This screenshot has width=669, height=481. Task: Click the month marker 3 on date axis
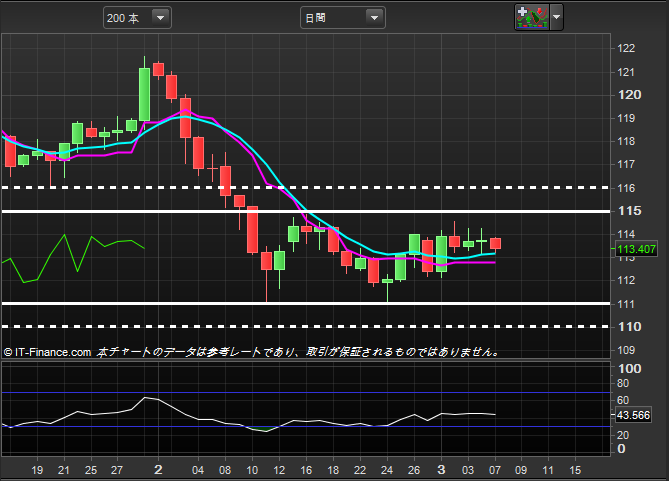pos(441,469)
